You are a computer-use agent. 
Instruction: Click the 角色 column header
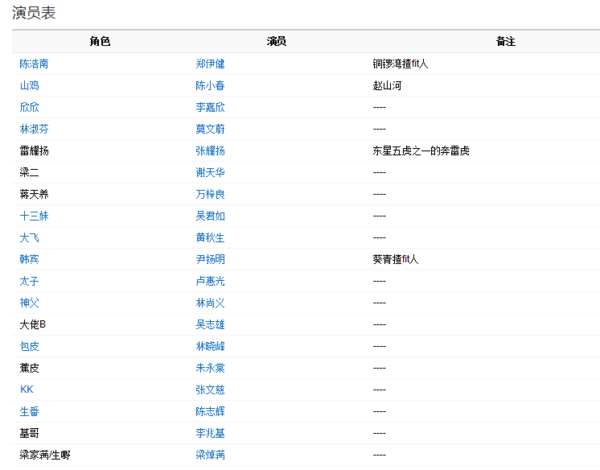[100, 41]
